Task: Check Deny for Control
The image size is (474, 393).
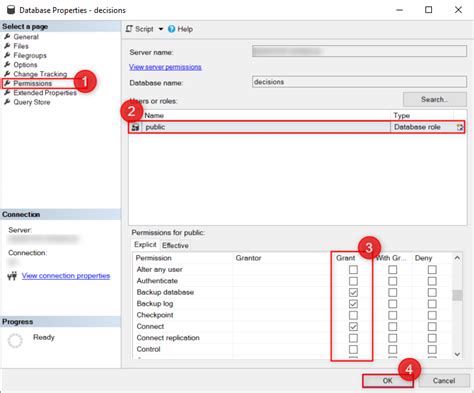Action: tap(432, 349)
